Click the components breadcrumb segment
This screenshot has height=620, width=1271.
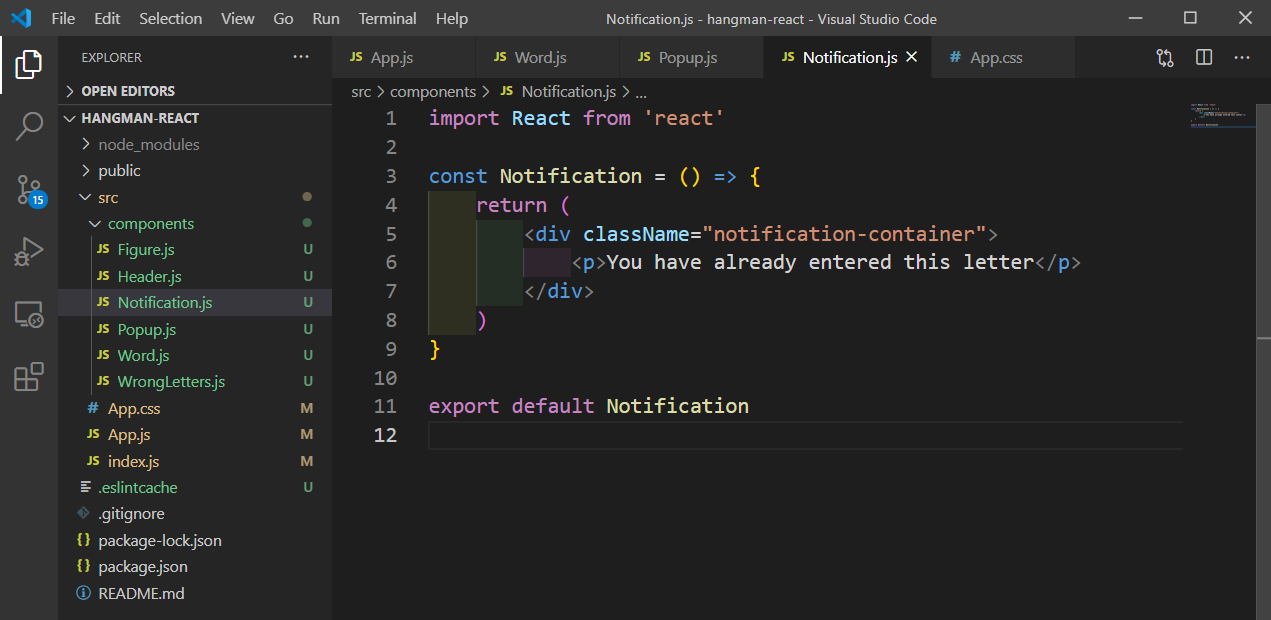[x=433, y=91]
